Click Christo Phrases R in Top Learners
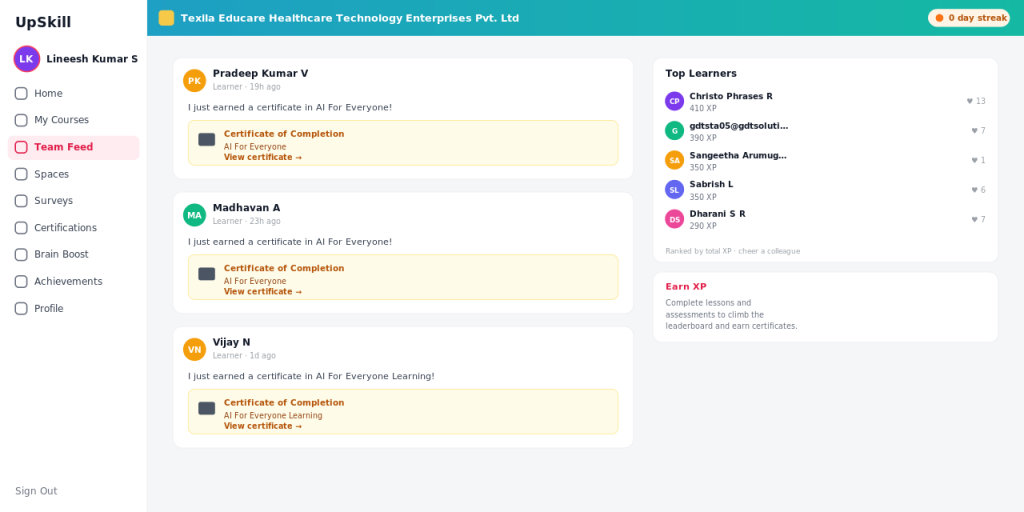The height and width of the screenshot is (512, 1024). 731,96
